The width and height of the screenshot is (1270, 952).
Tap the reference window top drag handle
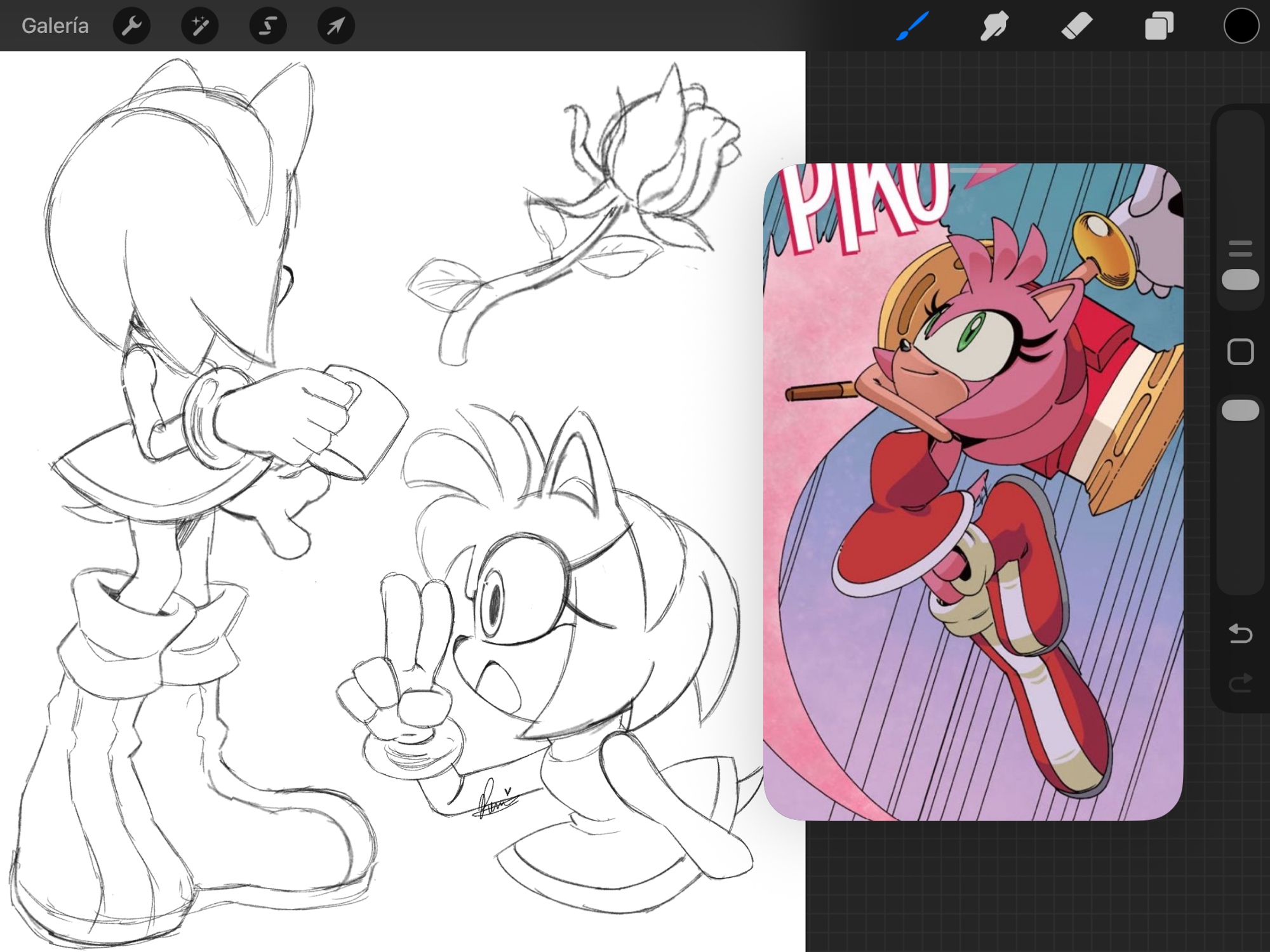(973, 170)
